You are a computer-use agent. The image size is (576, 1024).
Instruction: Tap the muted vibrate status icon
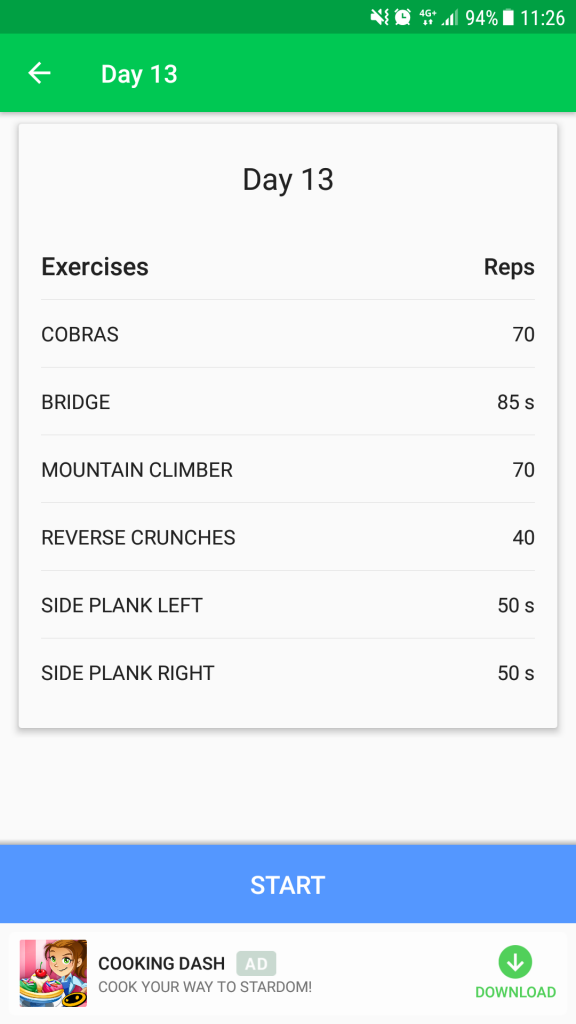379,17
